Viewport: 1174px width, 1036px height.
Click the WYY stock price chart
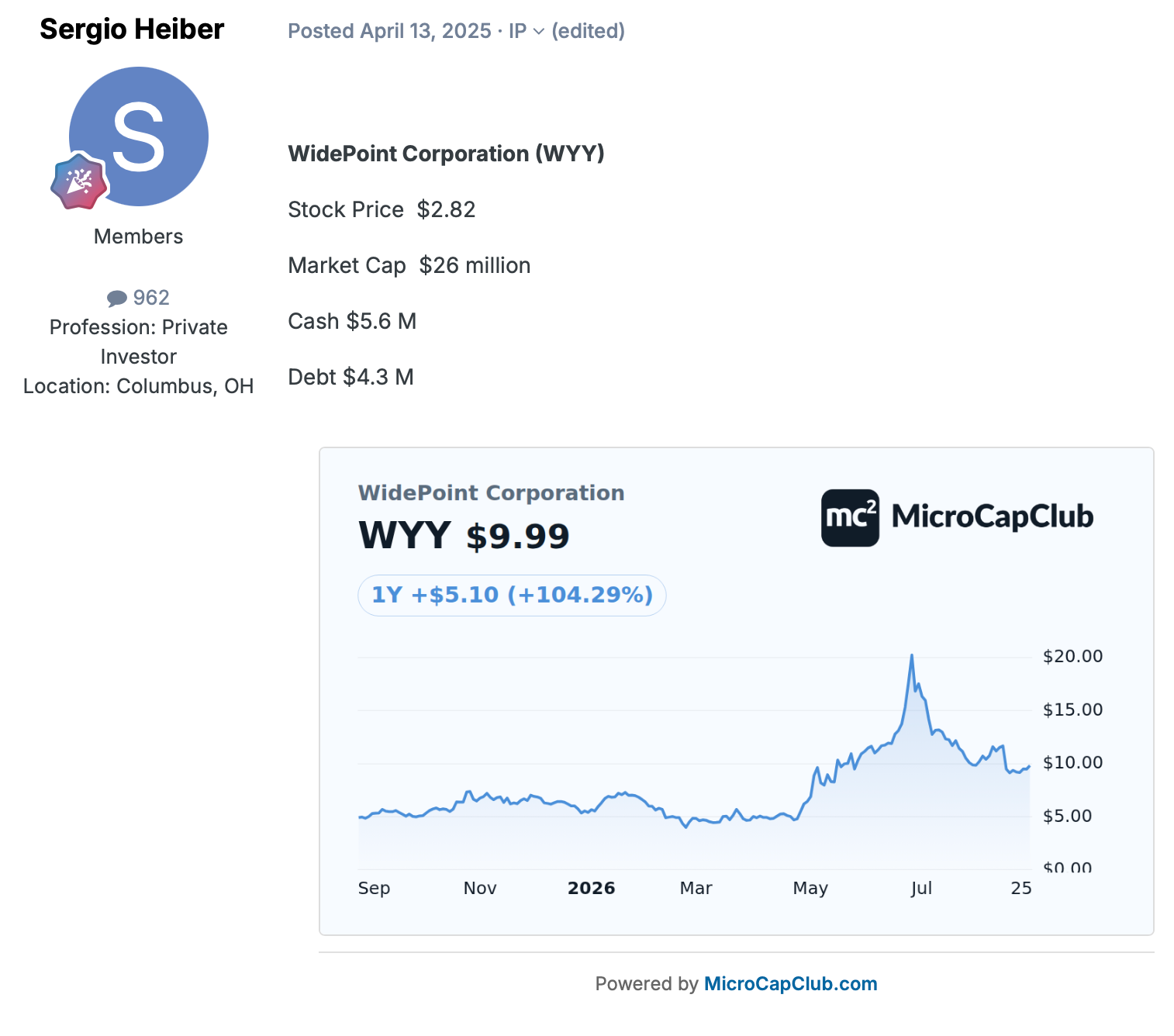694,762
